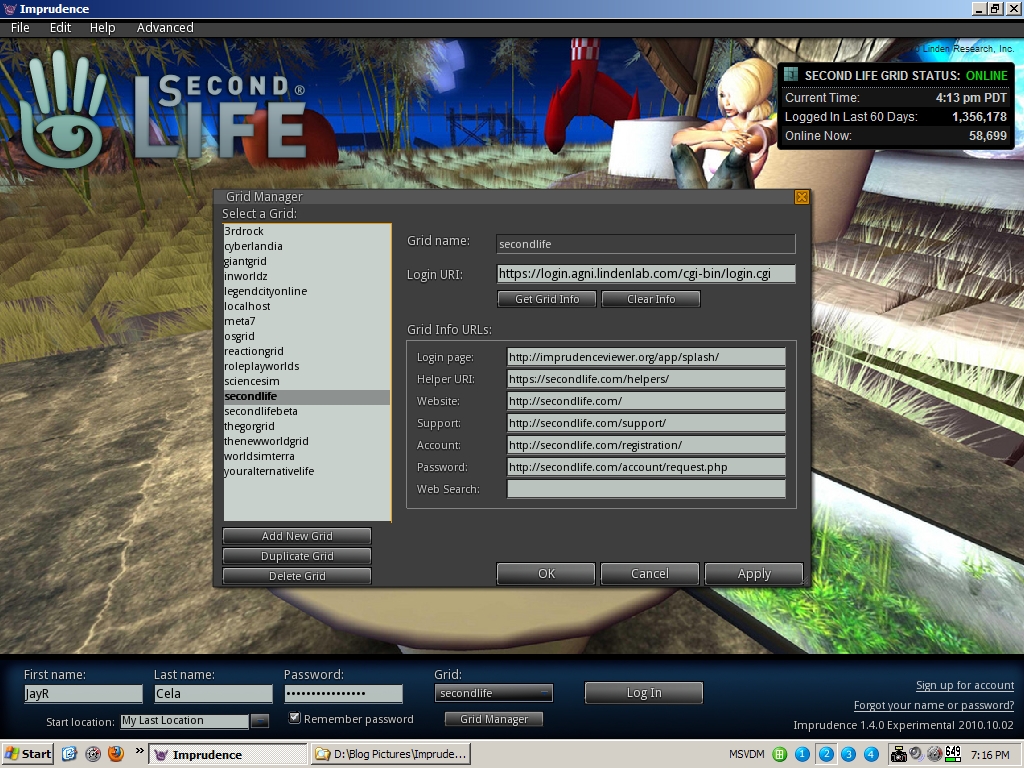Open the Advanced menu
This screenshot has width=1024, height=768.
click(x=165, y=27)
